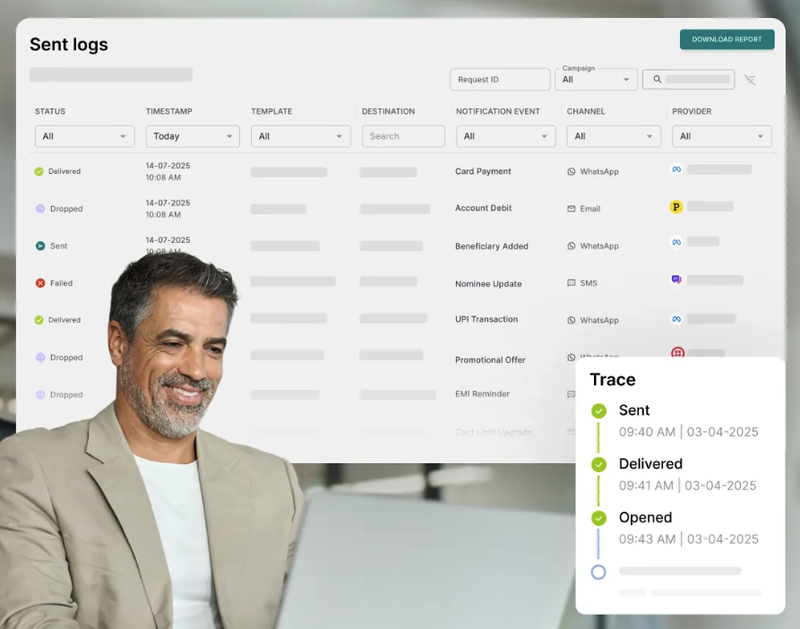The width and height of the screenshot is (800, 629).
Task: Open the Channel filter dropdown
Action: [x=613, y=136]
